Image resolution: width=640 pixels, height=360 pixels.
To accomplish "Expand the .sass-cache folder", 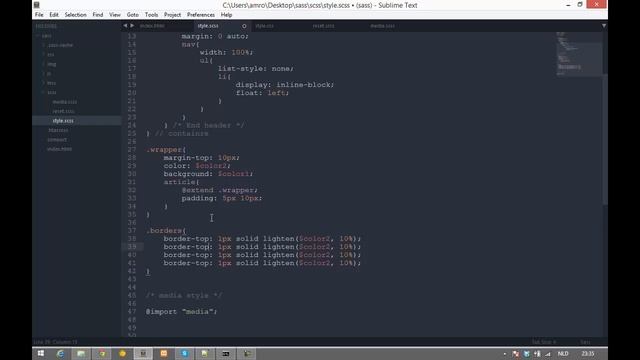I will point(60,45).
